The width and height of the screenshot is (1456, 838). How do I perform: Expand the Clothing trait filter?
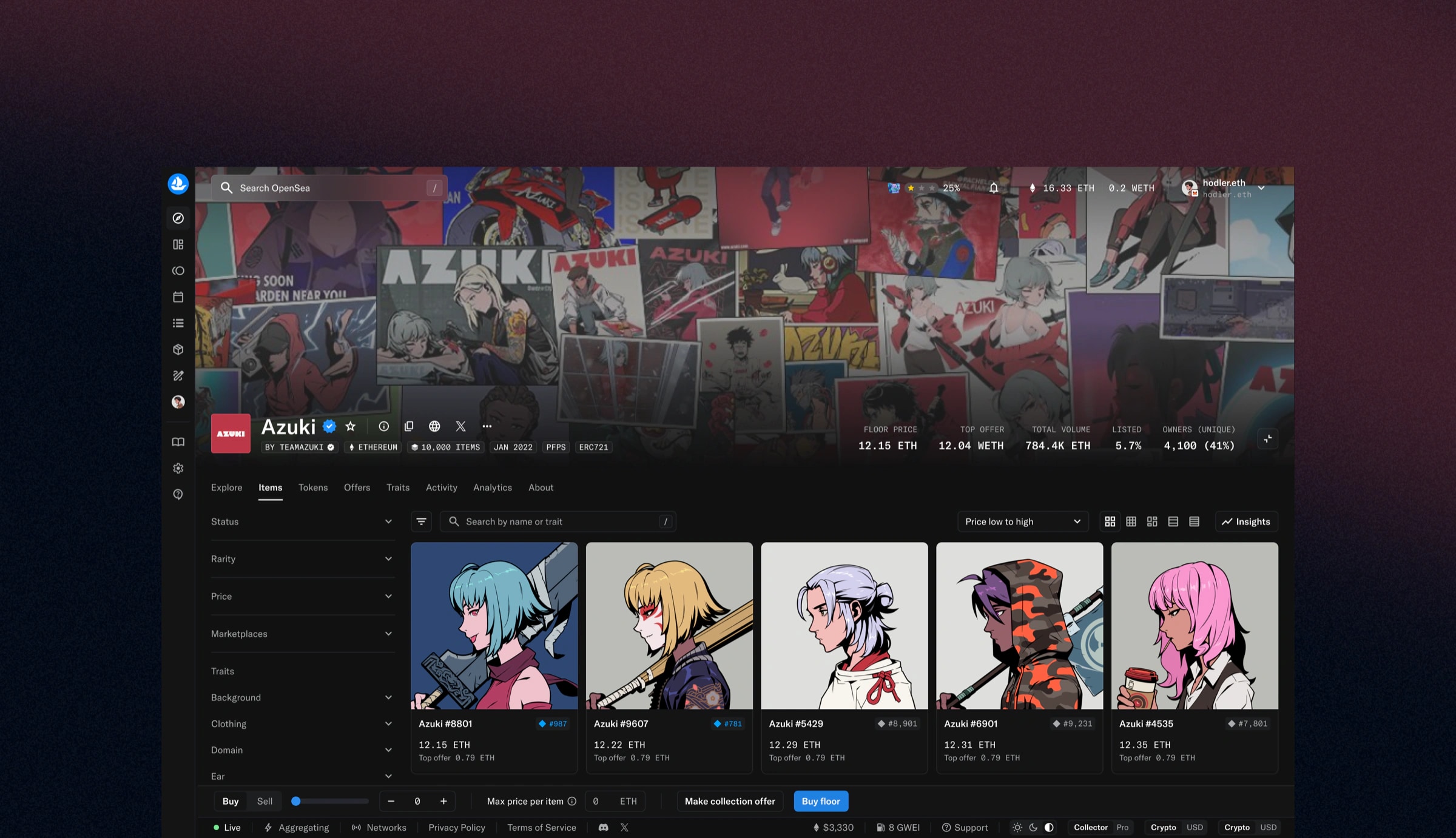[302, 724]
